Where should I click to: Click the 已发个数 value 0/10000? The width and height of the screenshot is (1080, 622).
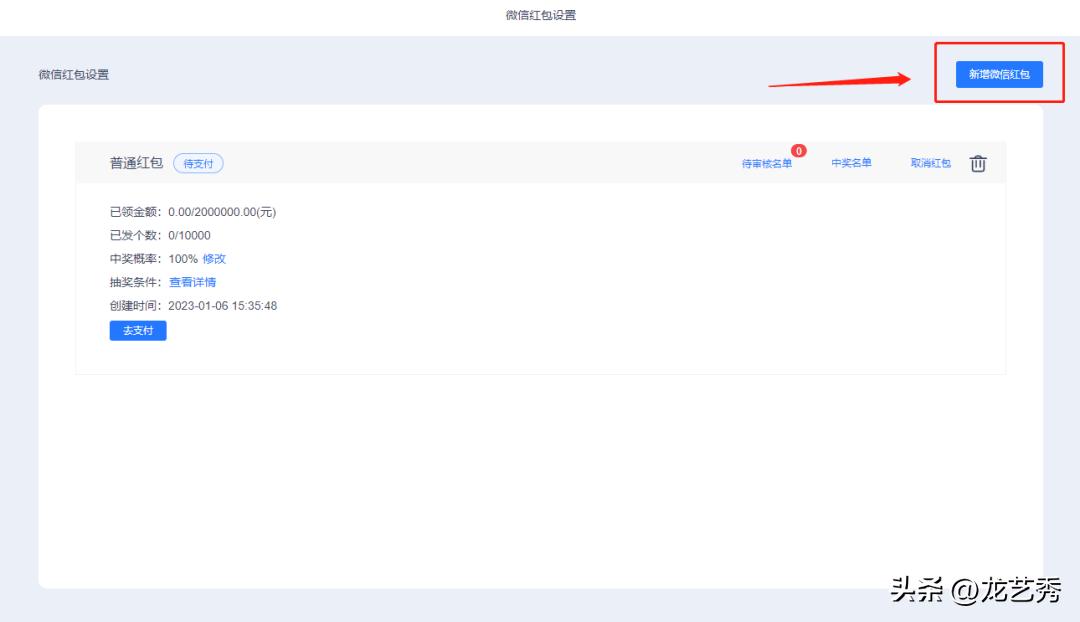click(x=189, y=236)
